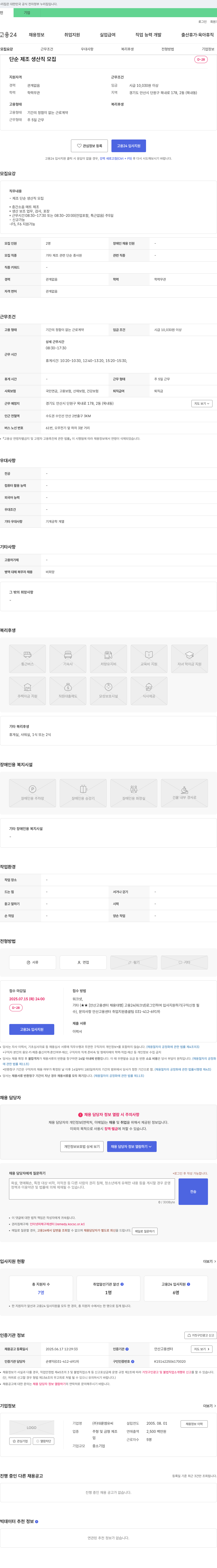Click the D-28 badge near job title
This screenshot has width=217, height=1568.
pyautogui.click(x=201, y=60)
